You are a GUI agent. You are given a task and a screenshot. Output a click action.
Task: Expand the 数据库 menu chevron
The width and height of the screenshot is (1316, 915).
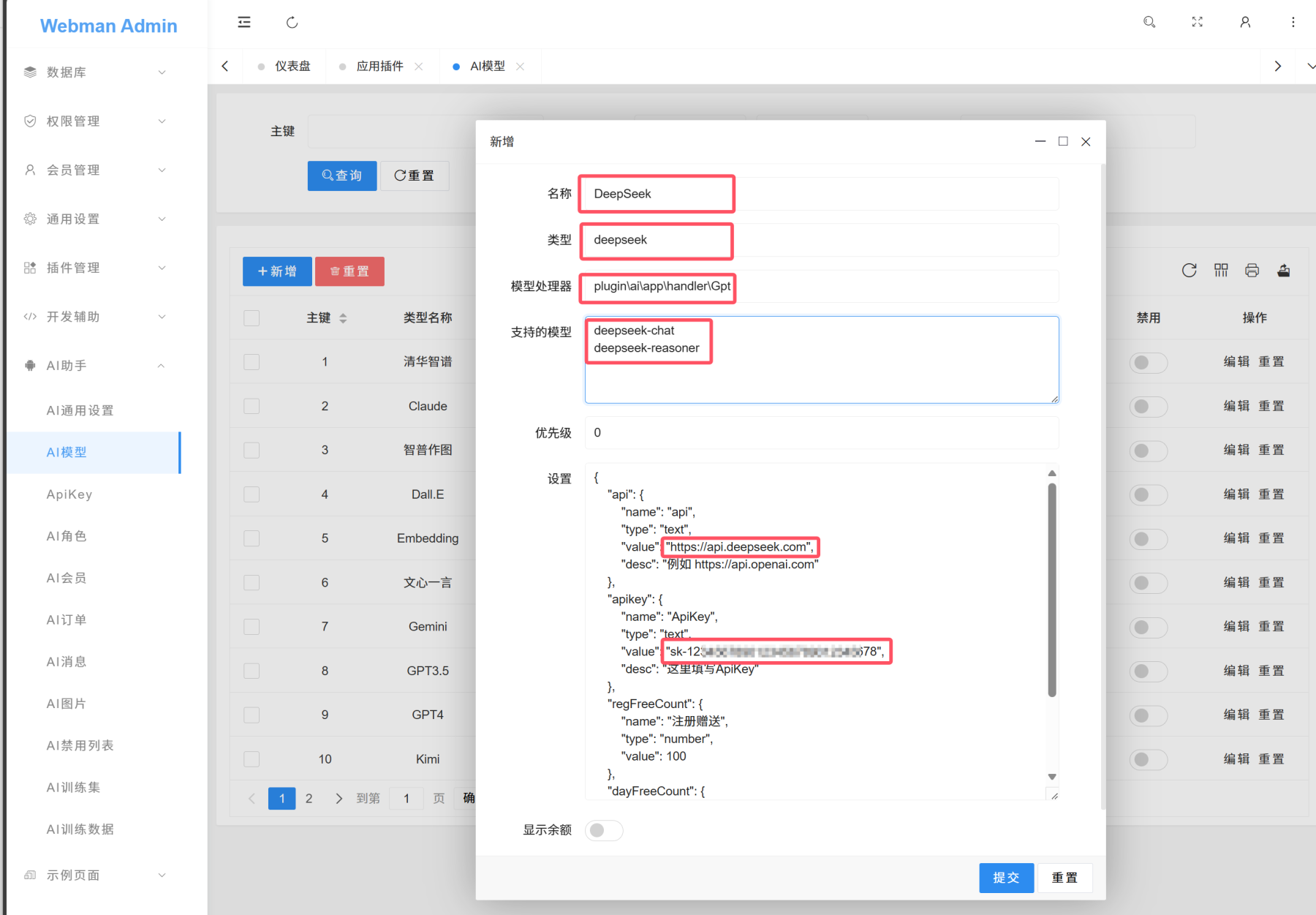162,72
